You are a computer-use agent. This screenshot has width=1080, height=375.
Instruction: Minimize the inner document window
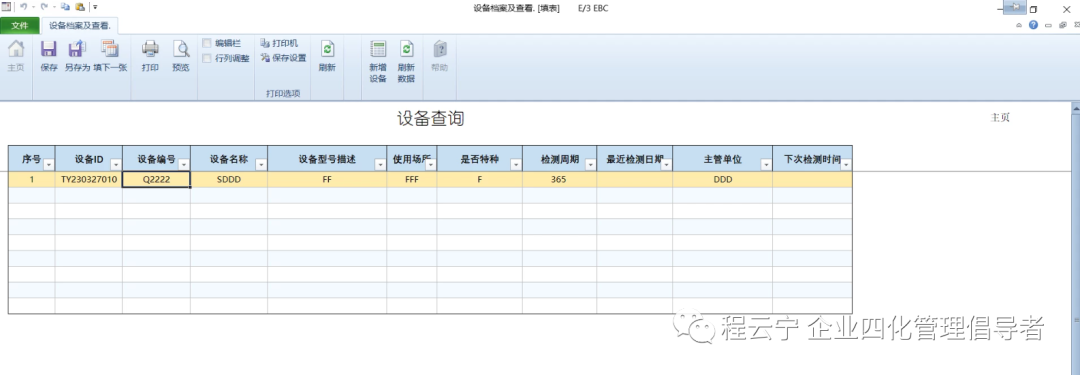(x=1048, y=26)
